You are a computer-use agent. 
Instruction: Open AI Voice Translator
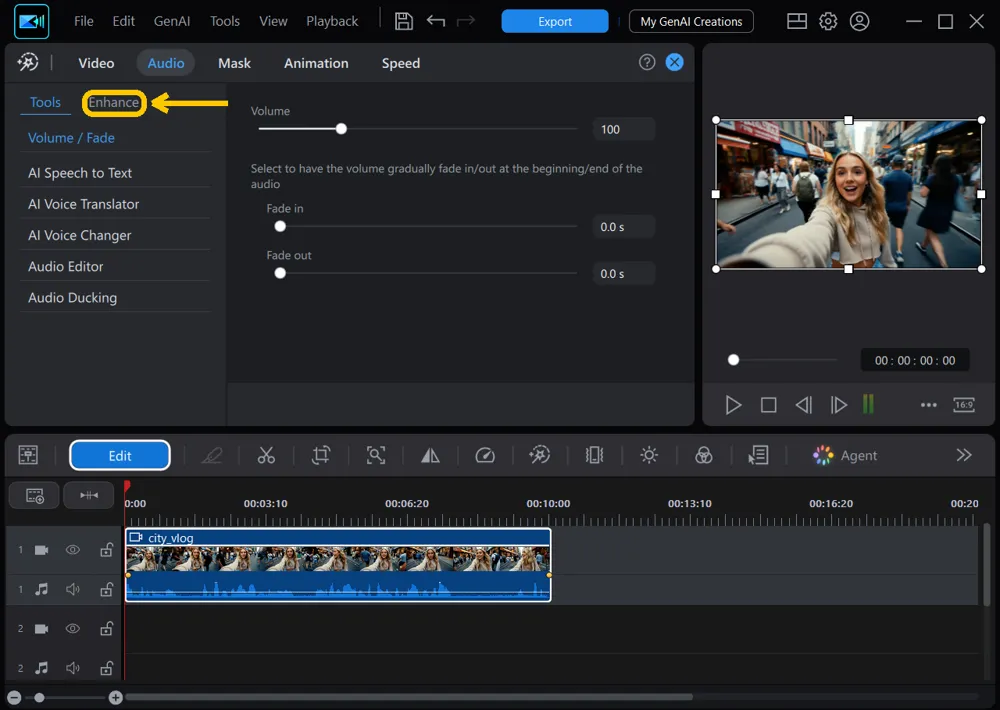click(x=84, y=204)
